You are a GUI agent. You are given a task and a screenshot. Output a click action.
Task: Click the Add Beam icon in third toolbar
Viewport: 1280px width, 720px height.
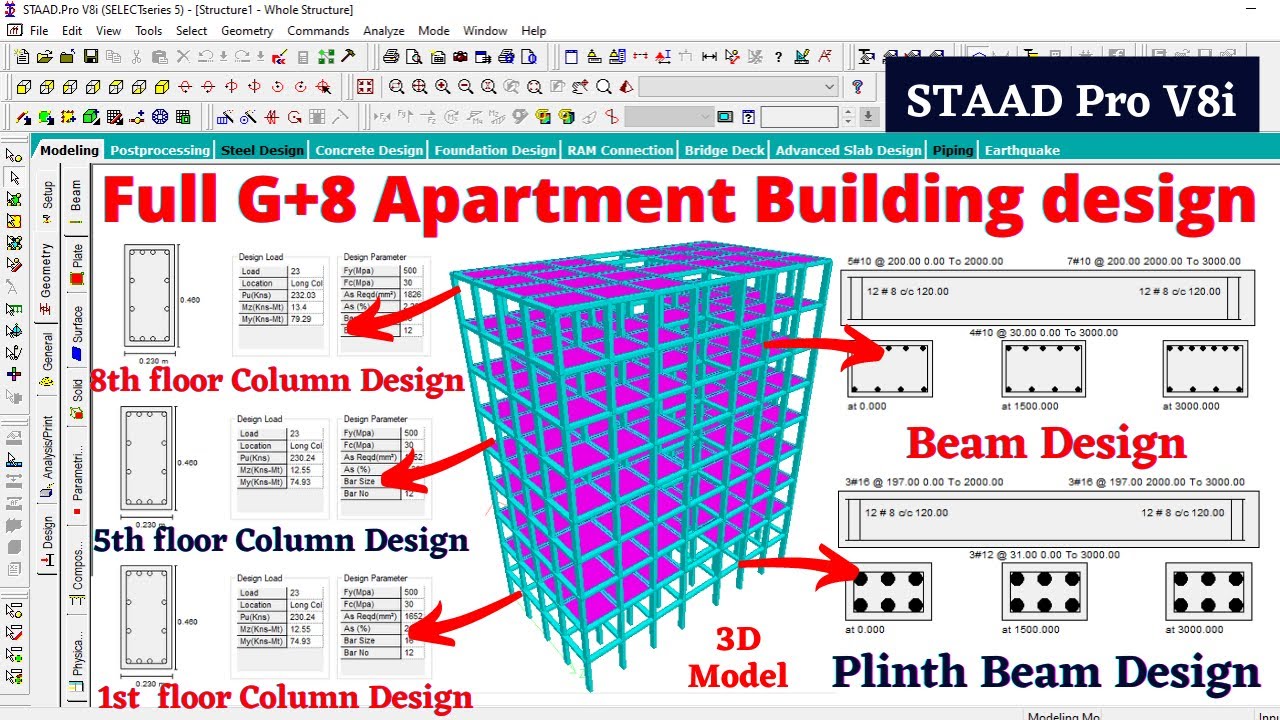[x=22, y=117]
